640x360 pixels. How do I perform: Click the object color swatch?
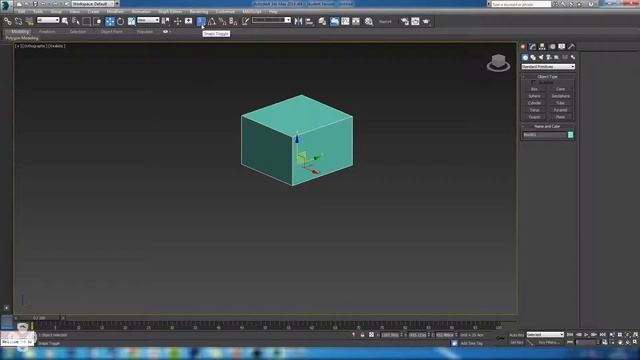point(570,135)
